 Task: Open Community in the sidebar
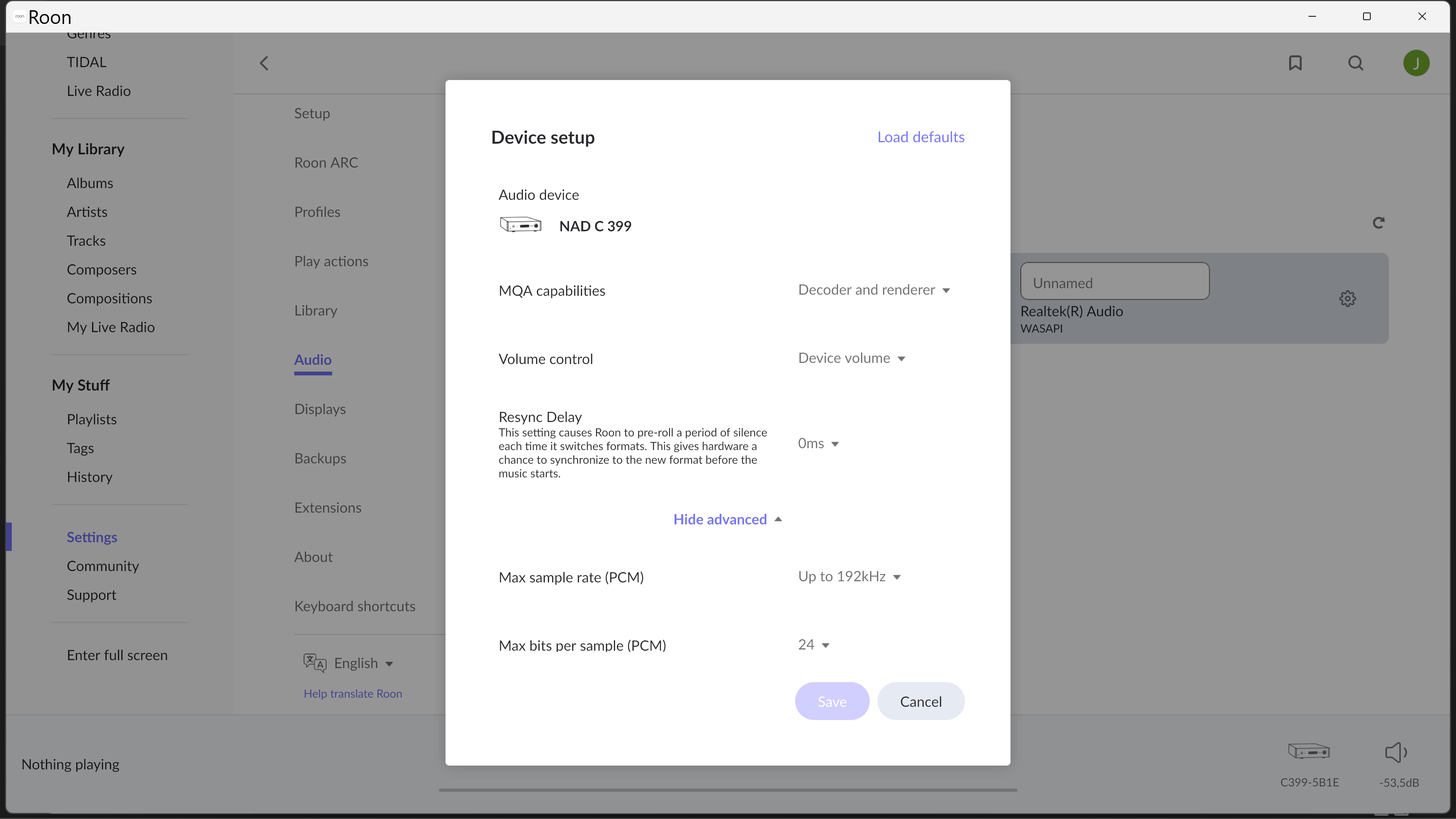pos(103,566)
